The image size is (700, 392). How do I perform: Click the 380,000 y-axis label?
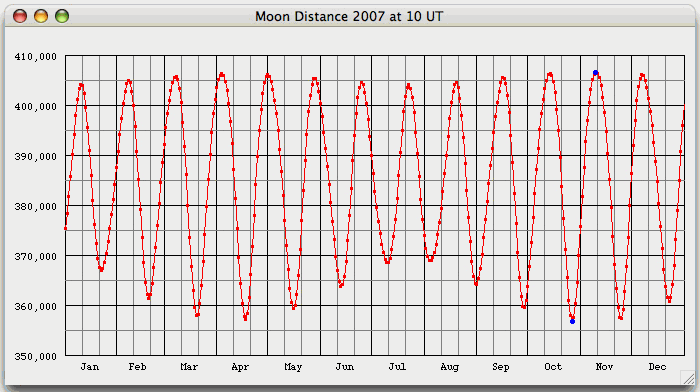point(36,207)
